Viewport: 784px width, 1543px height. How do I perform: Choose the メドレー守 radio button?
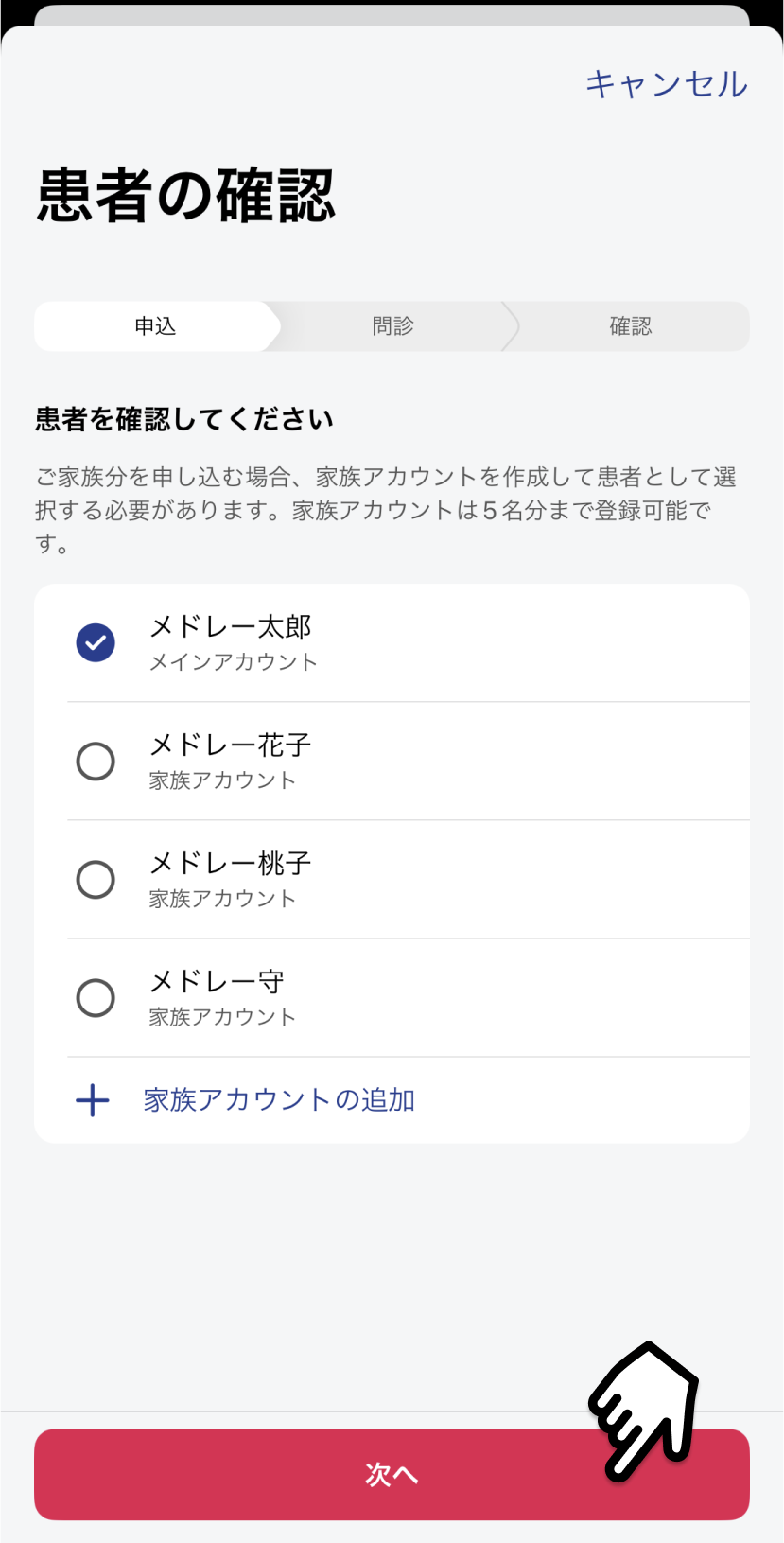coord(96,998)
